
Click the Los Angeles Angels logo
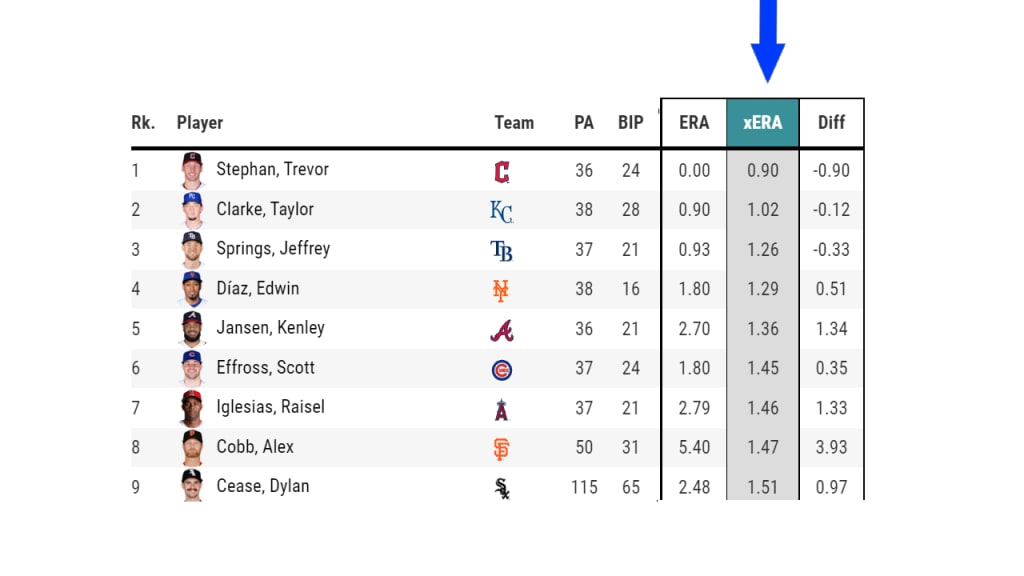[x=502, y=409]
